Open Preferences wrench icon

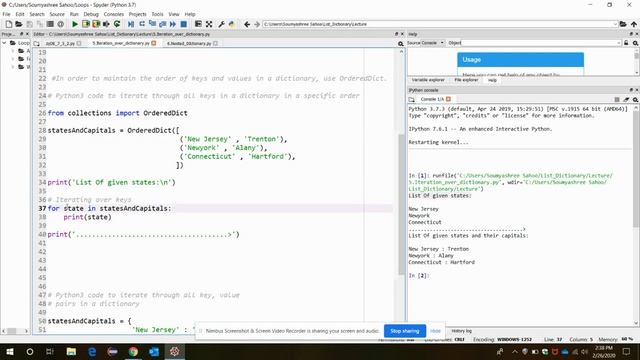coord(221,24)
